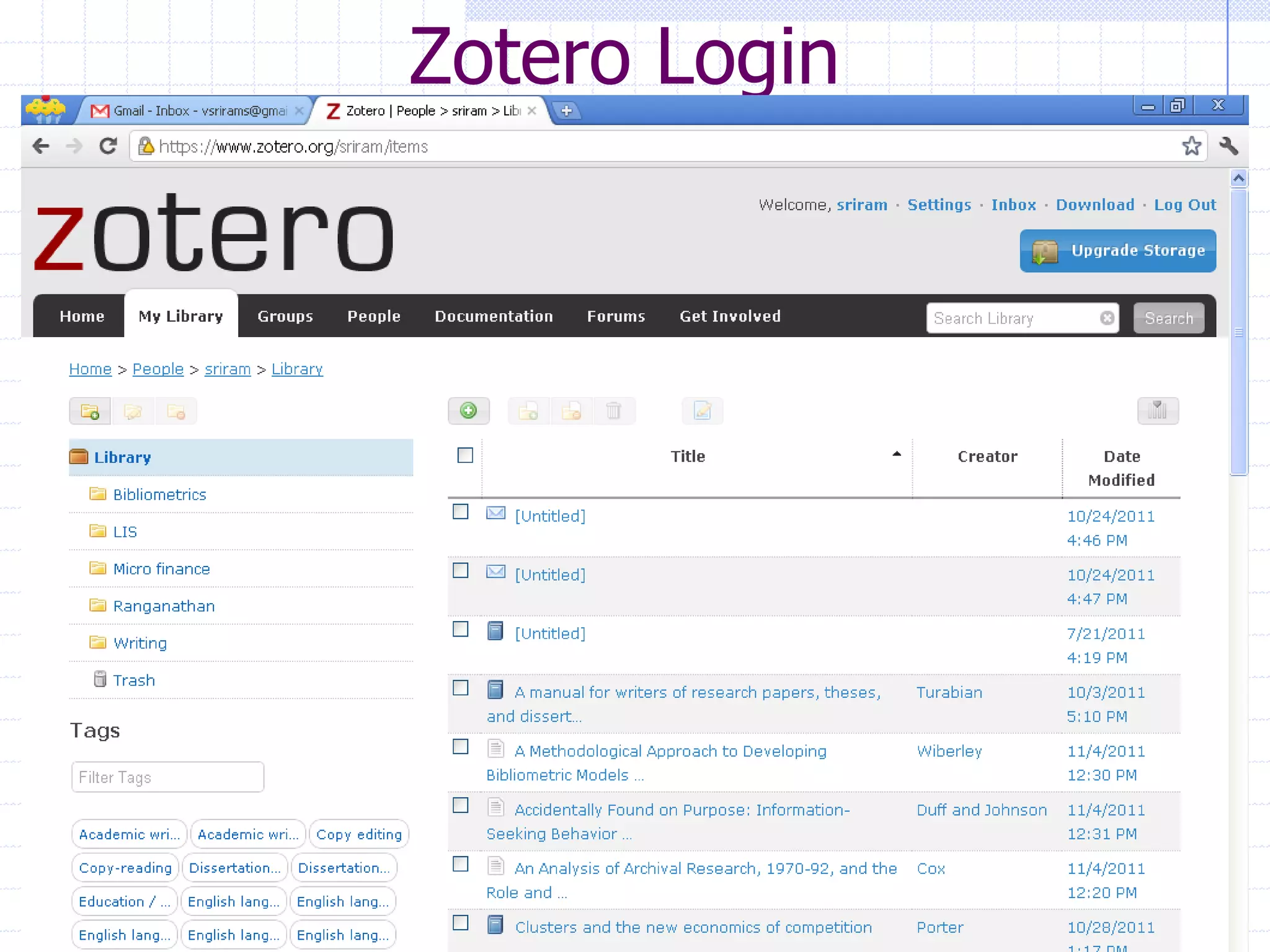Check the box for Turabian's manual item

(461, 688)
